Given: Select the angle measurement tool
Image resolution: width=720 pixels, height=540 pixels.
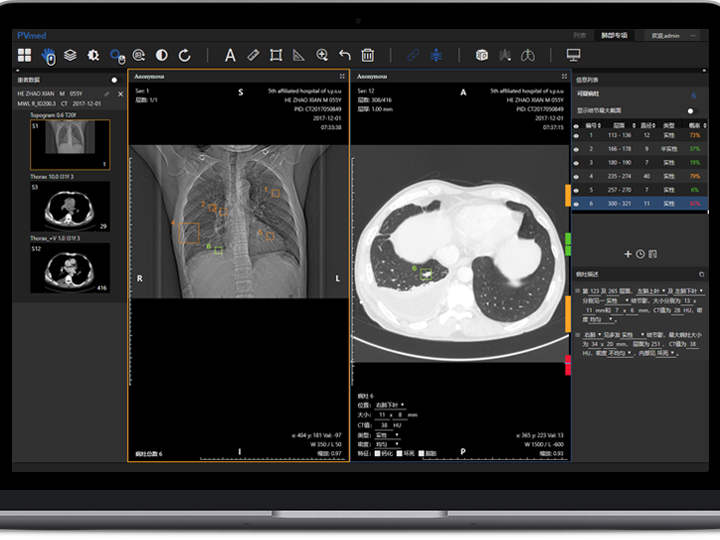Looking at the screenshot, I should pyautogui.click(x=299, y=55).
